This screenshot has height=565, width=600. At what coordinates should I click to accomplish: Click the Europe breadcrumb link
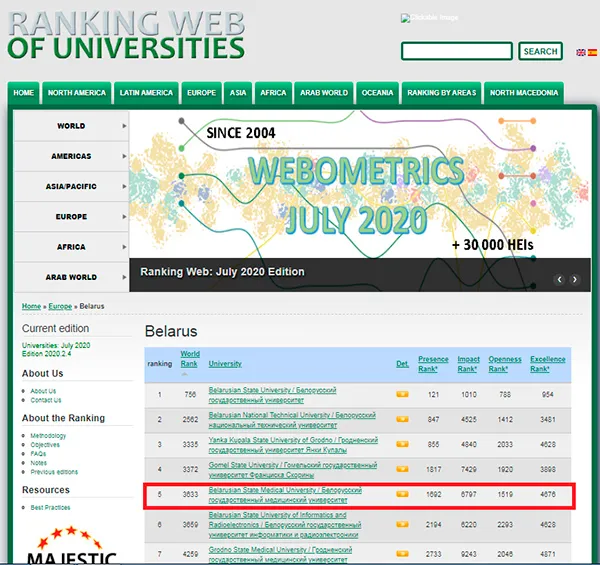60,306
